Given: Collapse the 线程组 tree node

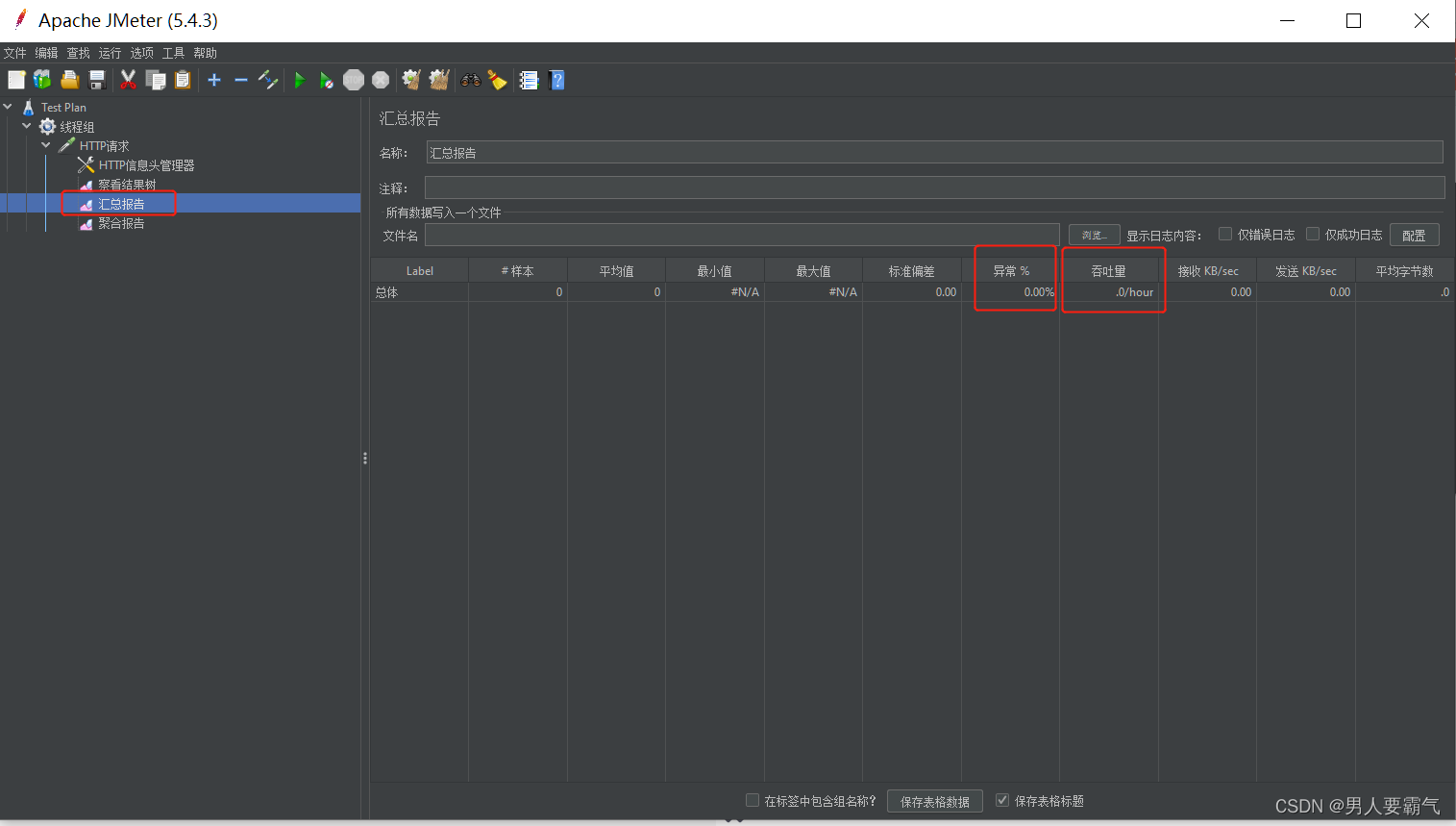Looking at the screenshot, I should (27, 126).
